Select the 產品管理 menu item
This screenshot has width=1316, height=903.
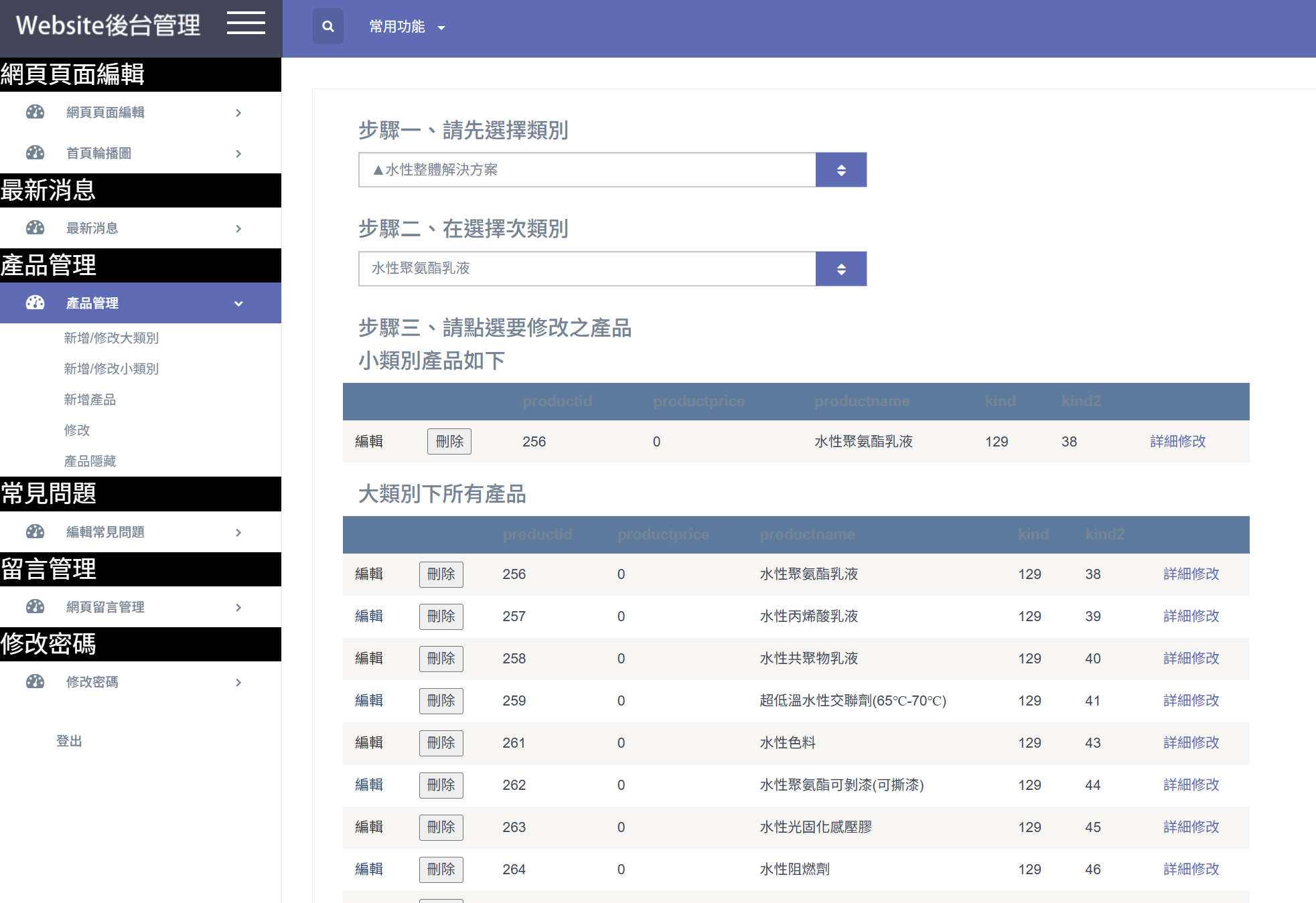coord(141,303)
